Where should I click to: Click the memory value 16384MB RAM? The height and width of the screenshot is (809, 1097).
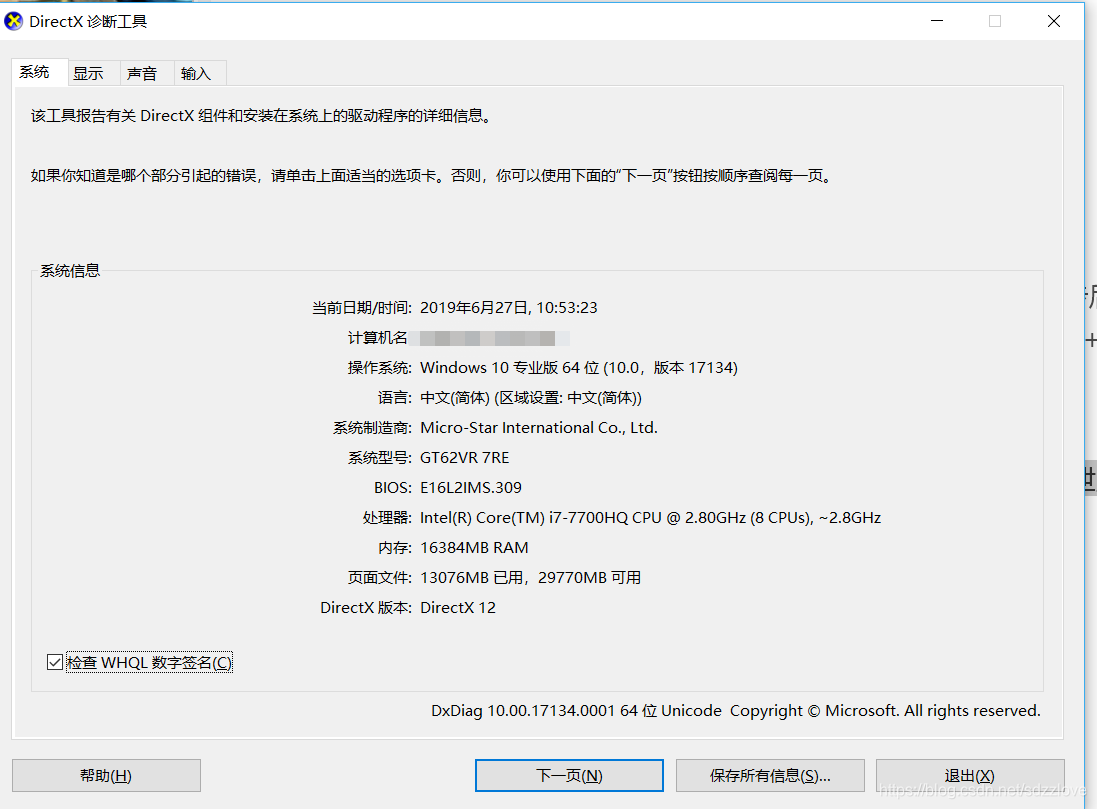pos(474,548)
